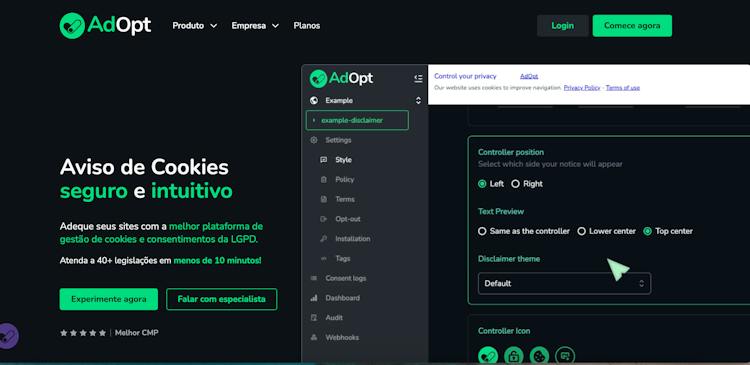Click the Settings gear icon in the sidebar
Screen dimensions: 750x365
[314, 140]
